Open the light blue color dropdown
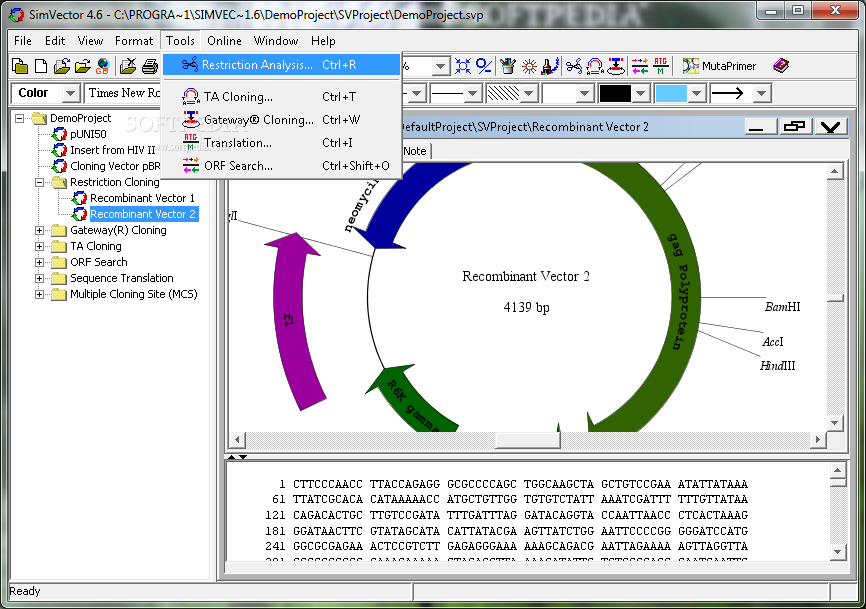Image resolution: width=866 pixels, height=609 pixels. (696, 93)
